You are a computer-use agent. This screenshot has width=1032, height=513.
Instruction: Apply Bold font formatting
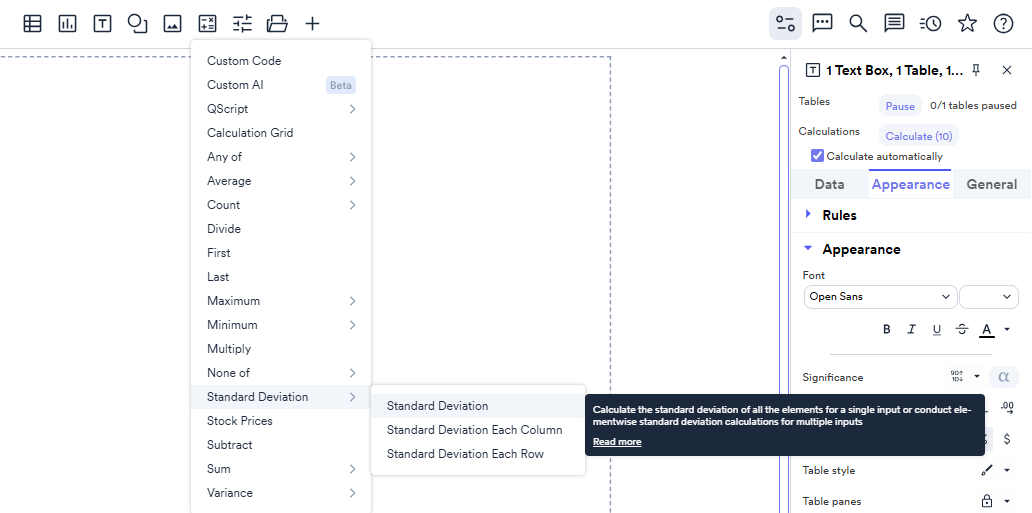click(x=887, y=329)
